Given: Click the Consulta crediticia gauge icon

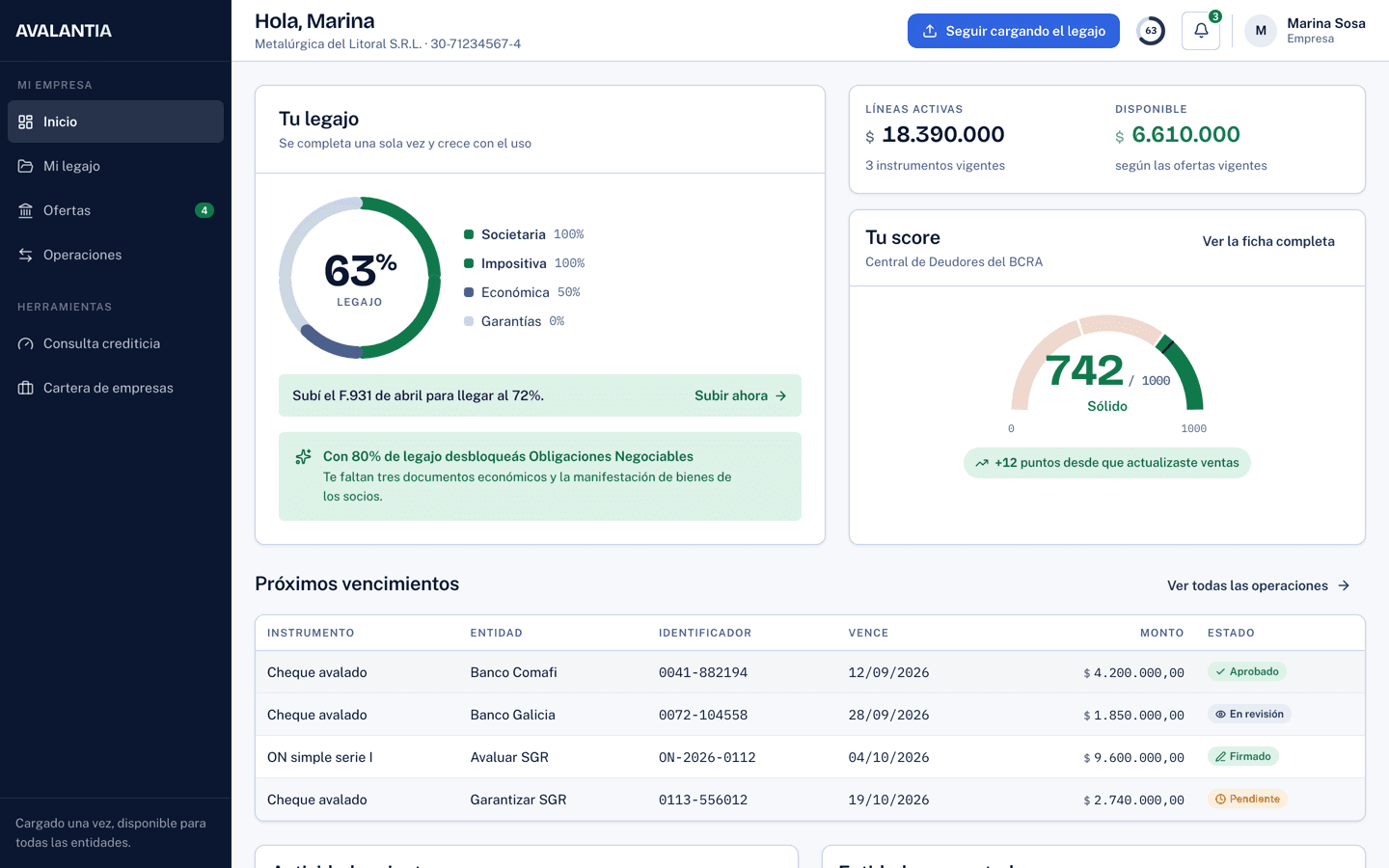Looking at the screenshot, I should tap(26, 343).
